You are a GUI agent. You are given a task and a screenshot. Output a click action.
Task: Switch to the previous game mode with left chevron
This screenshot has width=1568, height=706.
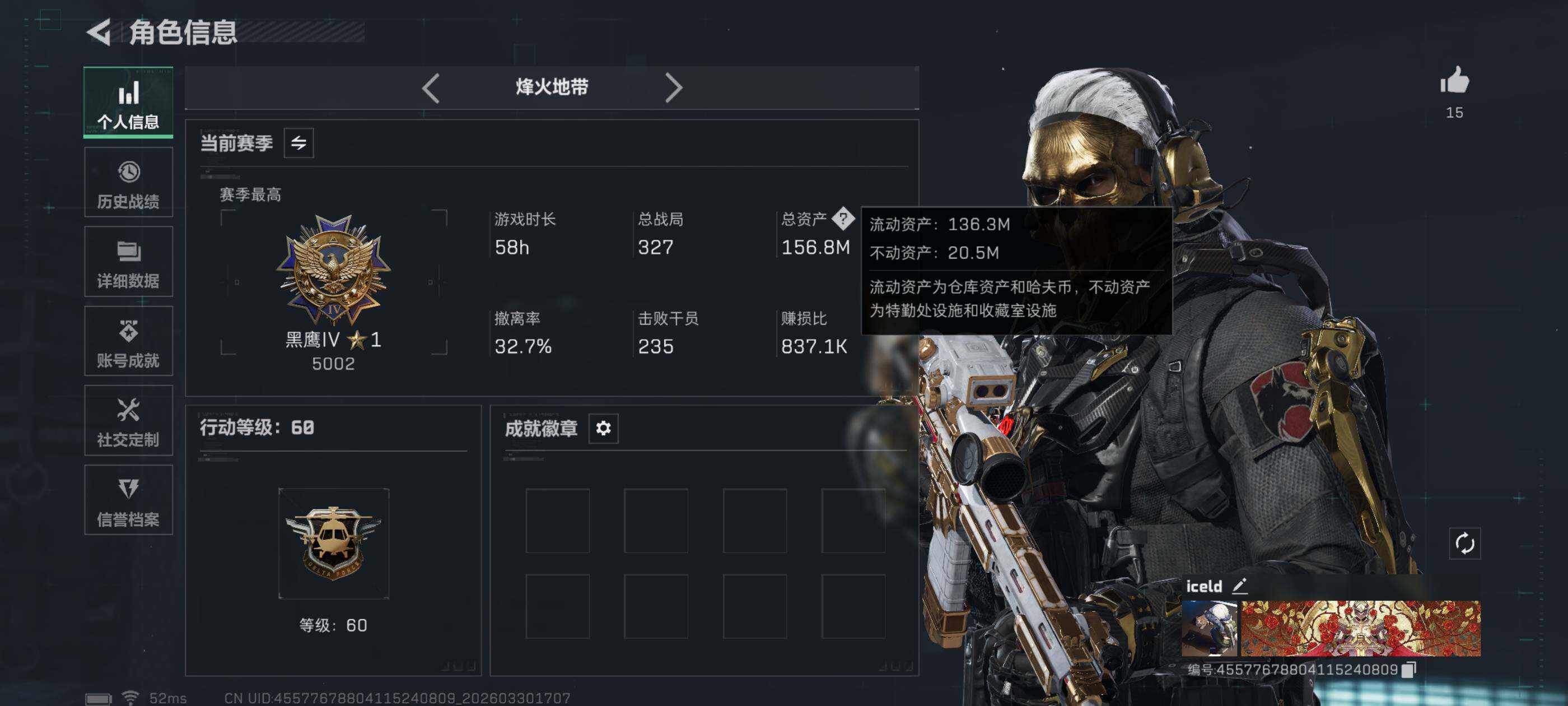pyautogui.click(x=430, y=89)
